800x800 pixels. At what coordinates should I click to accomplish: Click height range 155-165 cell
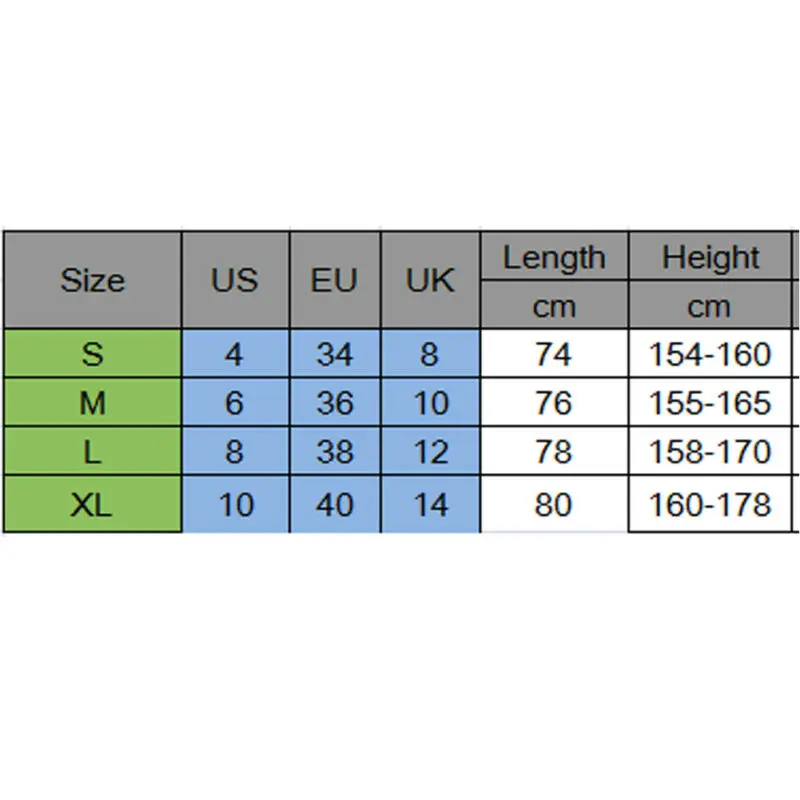(711, 403)
